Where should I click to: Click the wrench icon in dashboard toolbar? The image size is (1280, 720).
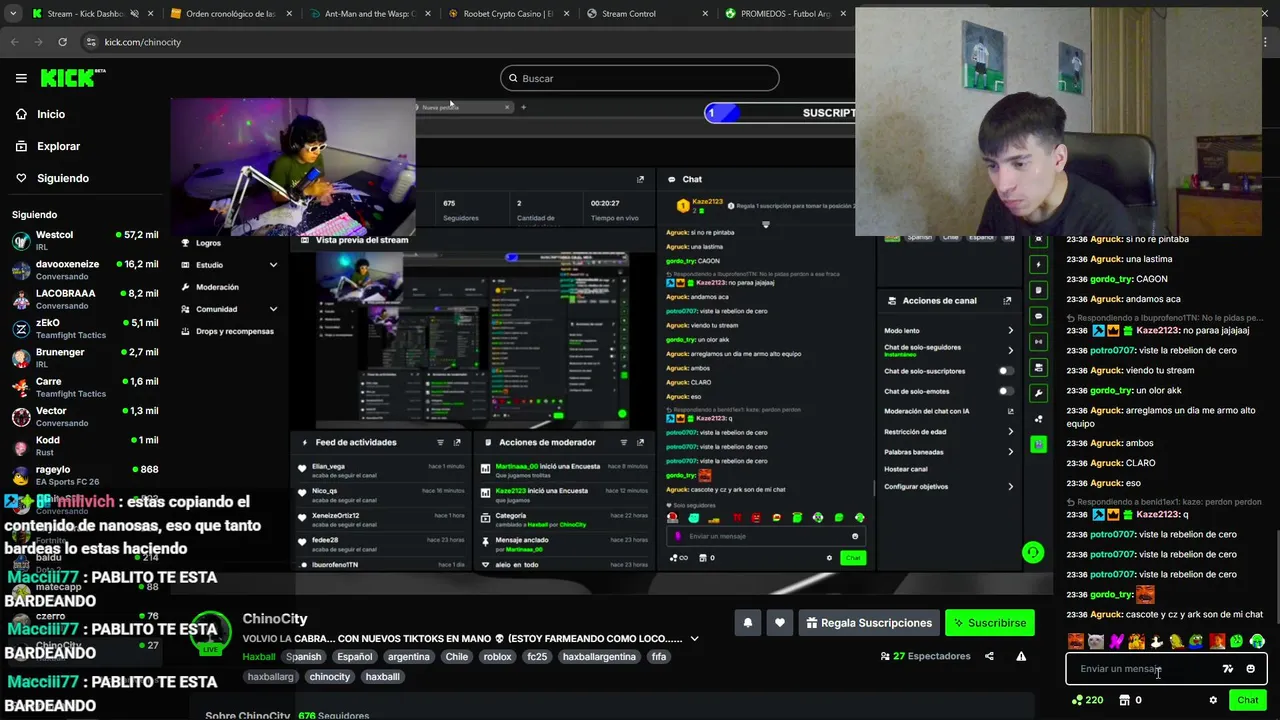[1039, 393]
